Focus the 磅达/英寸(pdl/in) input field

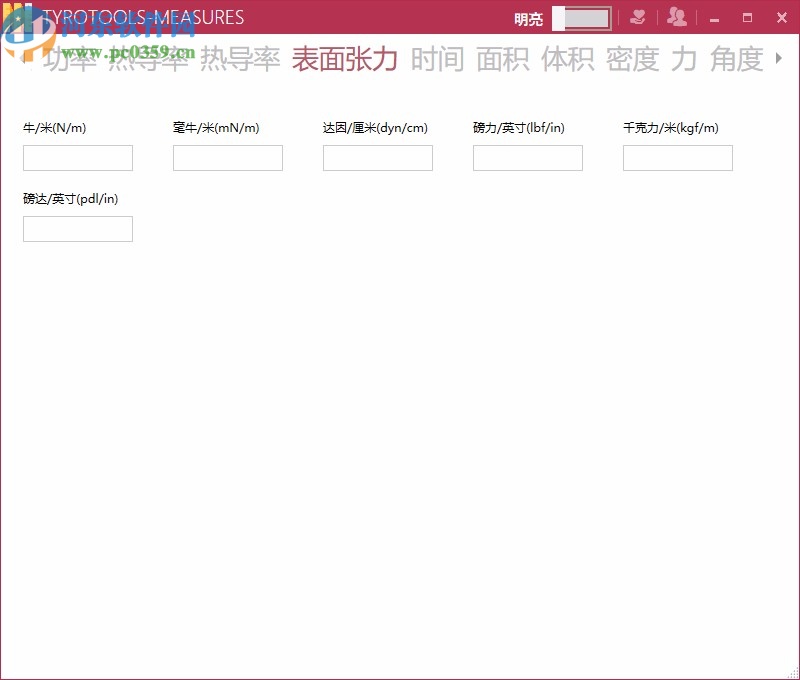pyautogui.click(x=78, y=229)
